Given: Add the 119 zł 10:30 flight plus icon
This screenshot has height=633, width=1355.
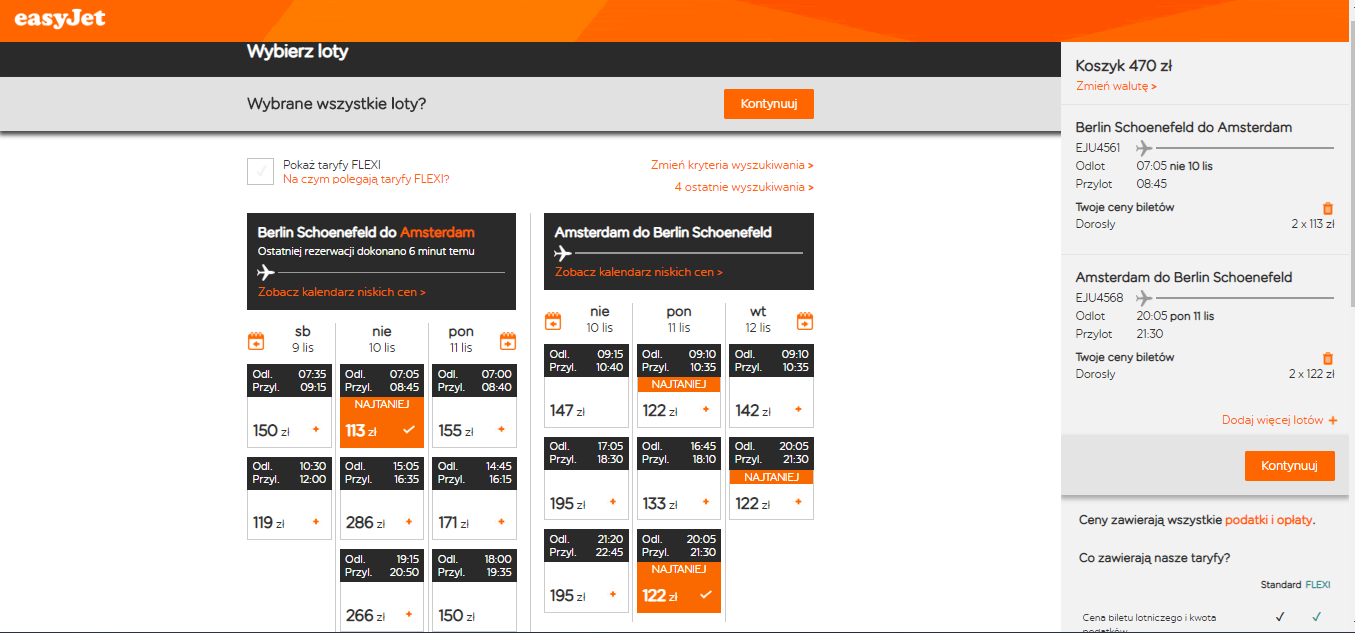Looking at the screenshot, I should [x=316, y=522].
